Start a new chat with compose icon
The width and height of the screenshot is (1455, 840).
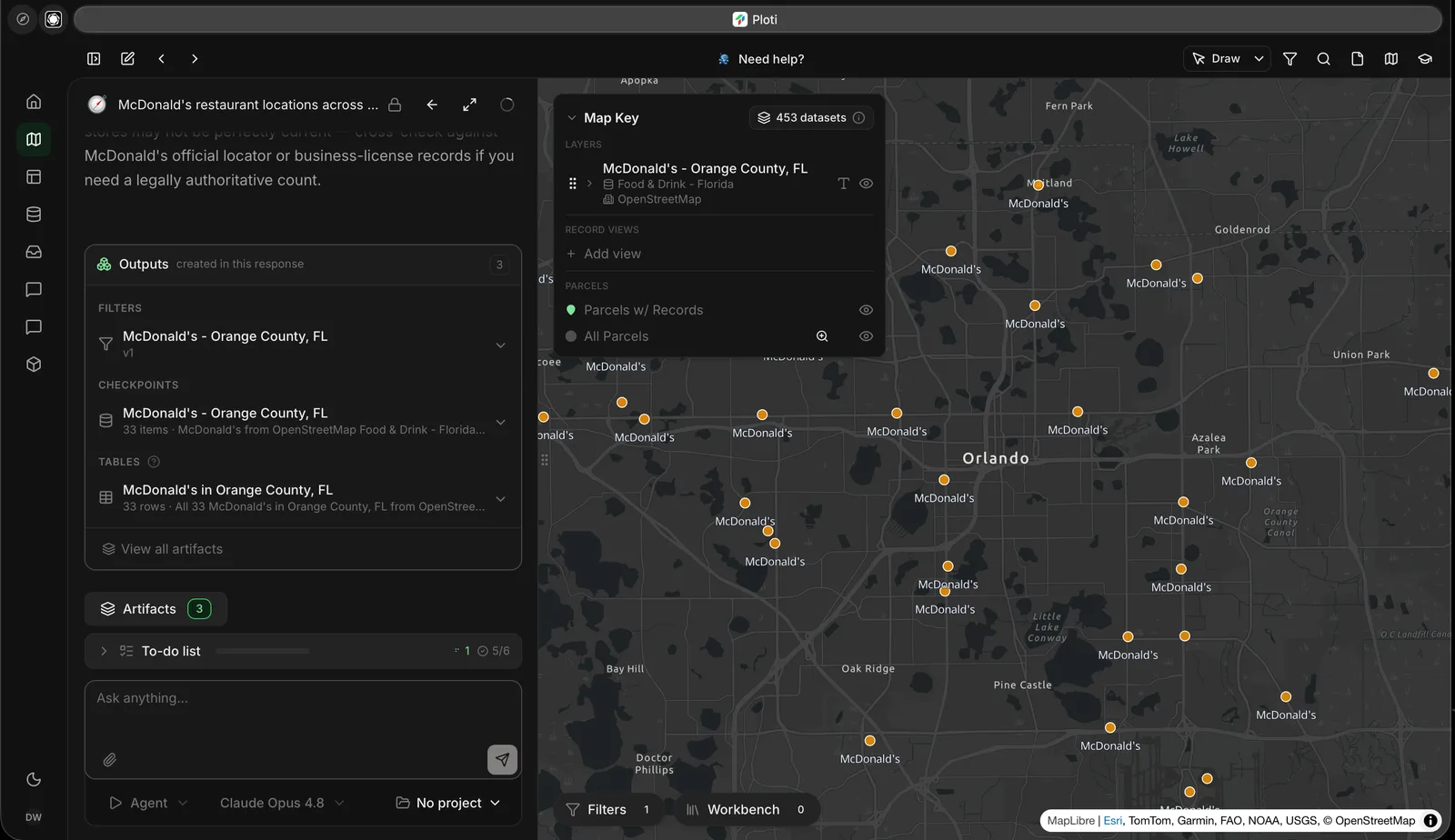127,58
